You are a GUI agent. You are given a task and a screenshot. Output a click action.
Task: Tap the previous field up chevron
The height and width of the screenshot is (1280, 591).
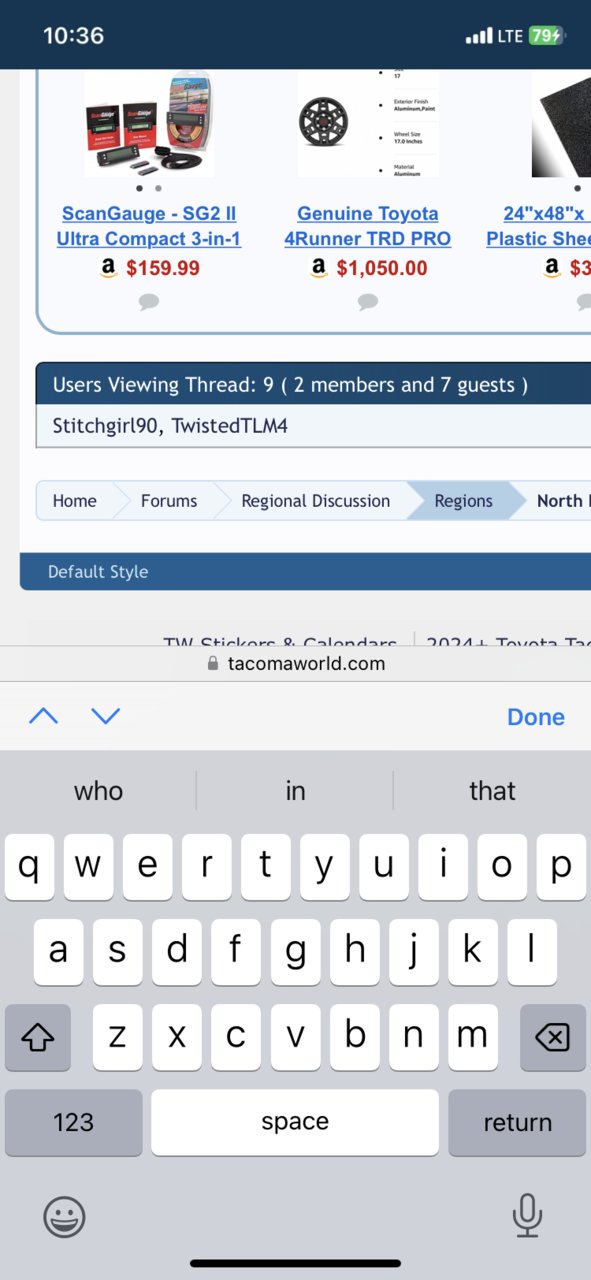(43, 716)
